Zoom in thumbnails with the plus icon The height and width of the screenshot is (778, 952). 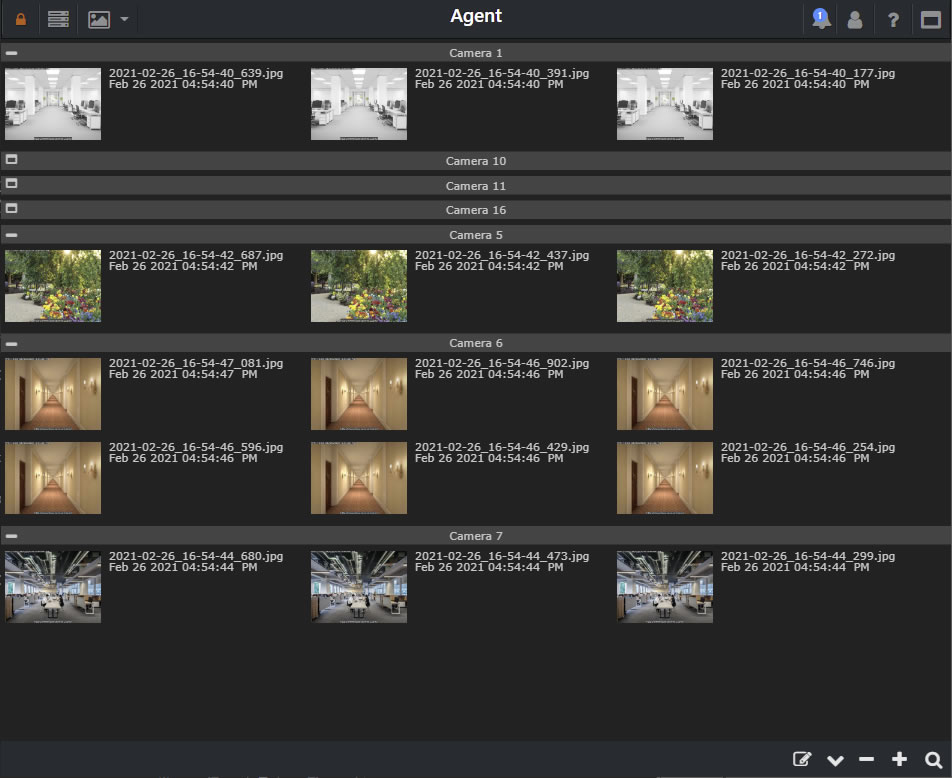pos(899,759)
